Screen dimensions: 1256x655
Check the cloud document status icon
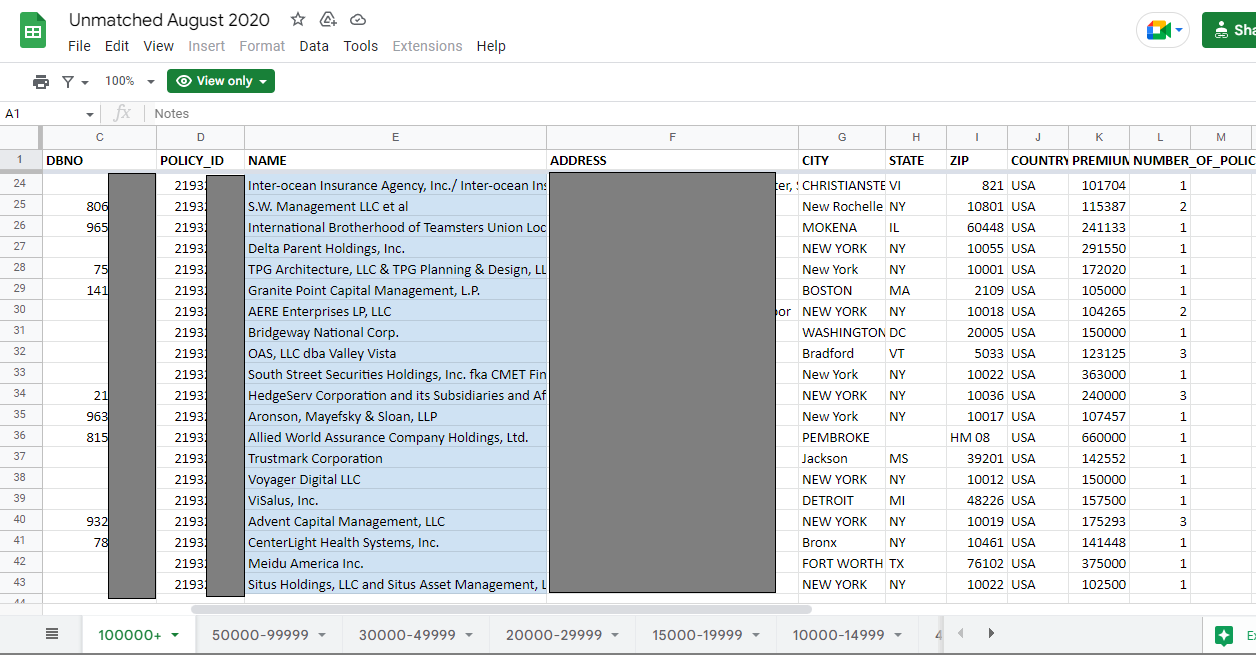tap(358, 20)
